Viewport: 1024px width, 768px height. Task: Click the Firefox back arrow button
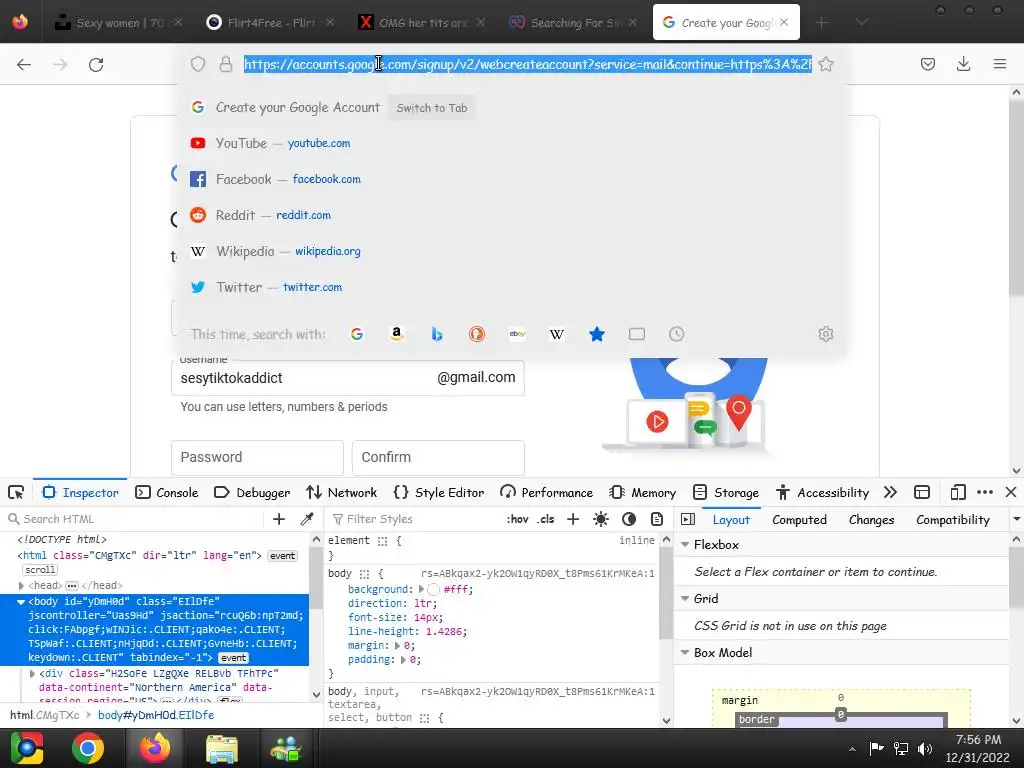pos(24,64)
